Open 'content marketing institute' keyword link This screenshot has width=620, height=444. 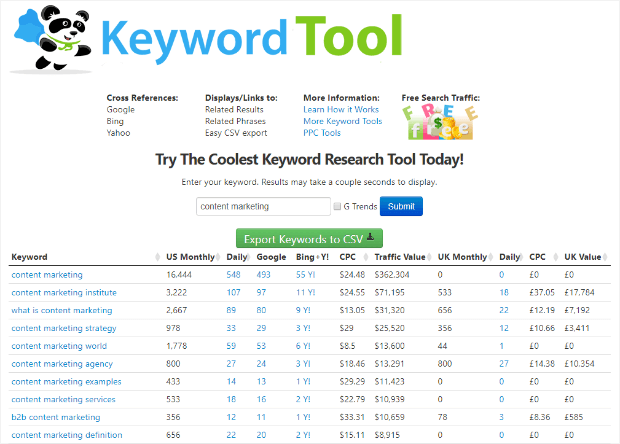(64, 293)
